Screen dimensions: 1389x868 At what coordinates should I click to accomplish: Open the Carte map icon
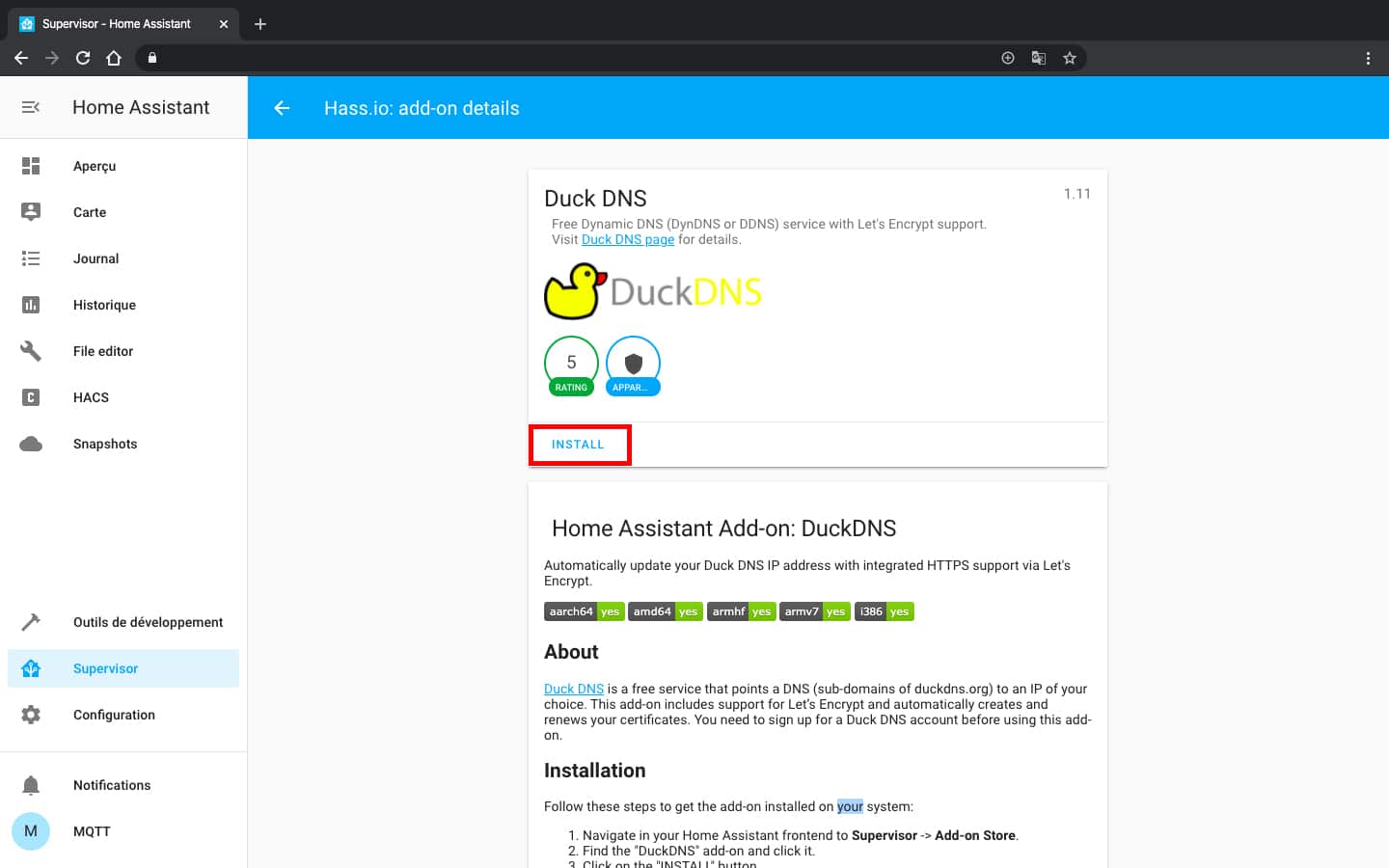(x=31, y=212)
